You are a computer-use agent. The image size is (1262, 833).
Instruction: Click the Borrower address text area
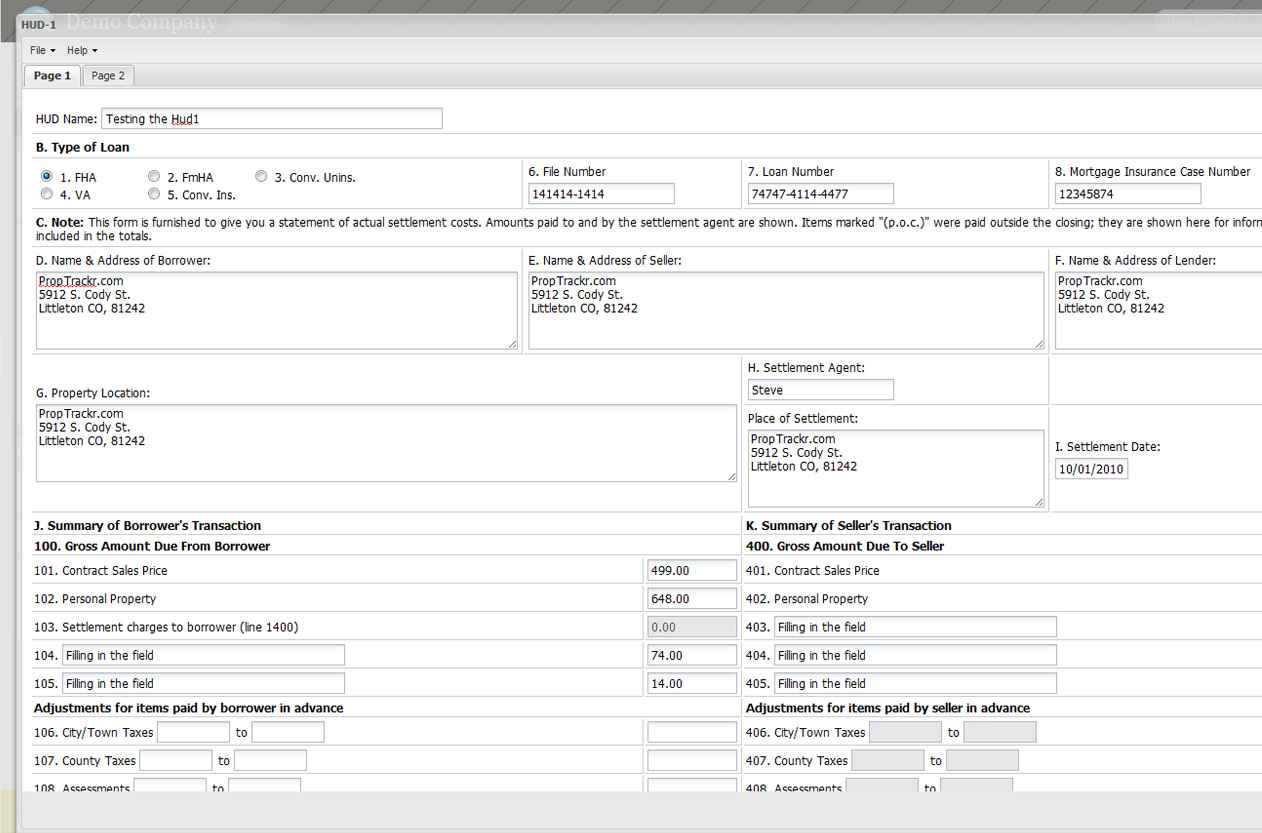[x=276, y=310]
